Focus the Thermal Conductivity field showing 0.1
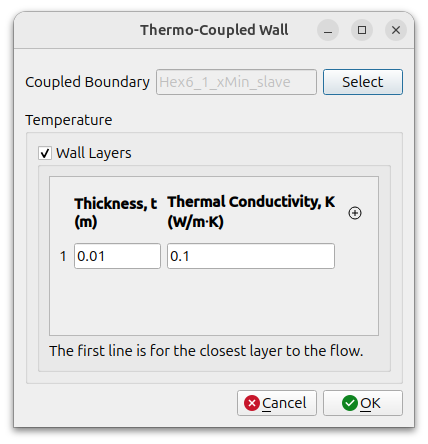The height and width of the screenshot is (444, 428). coord(251,256)
